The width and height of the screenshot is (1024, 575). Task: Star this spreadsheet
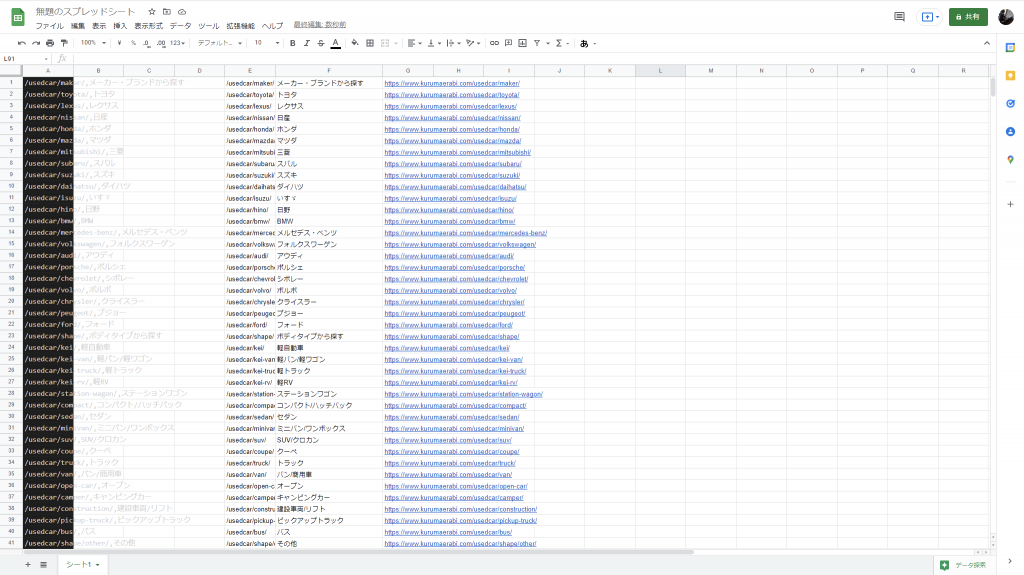(x=152, y=12)
